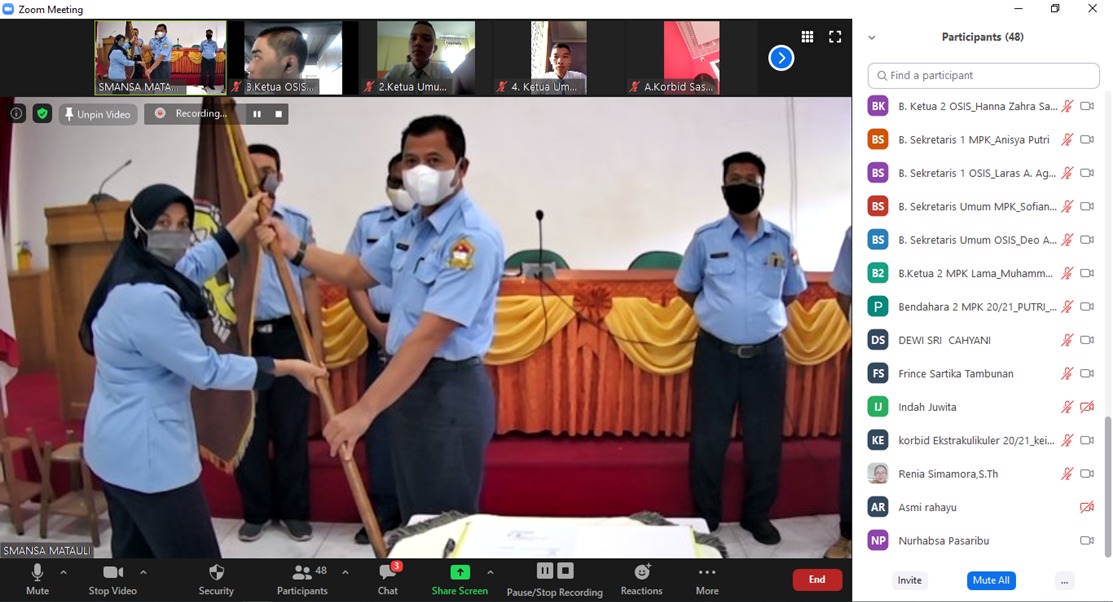This screenshot has width=1113, height=602.
Task: Toggle Stop Video camera
Action: (x=112, y=578)
